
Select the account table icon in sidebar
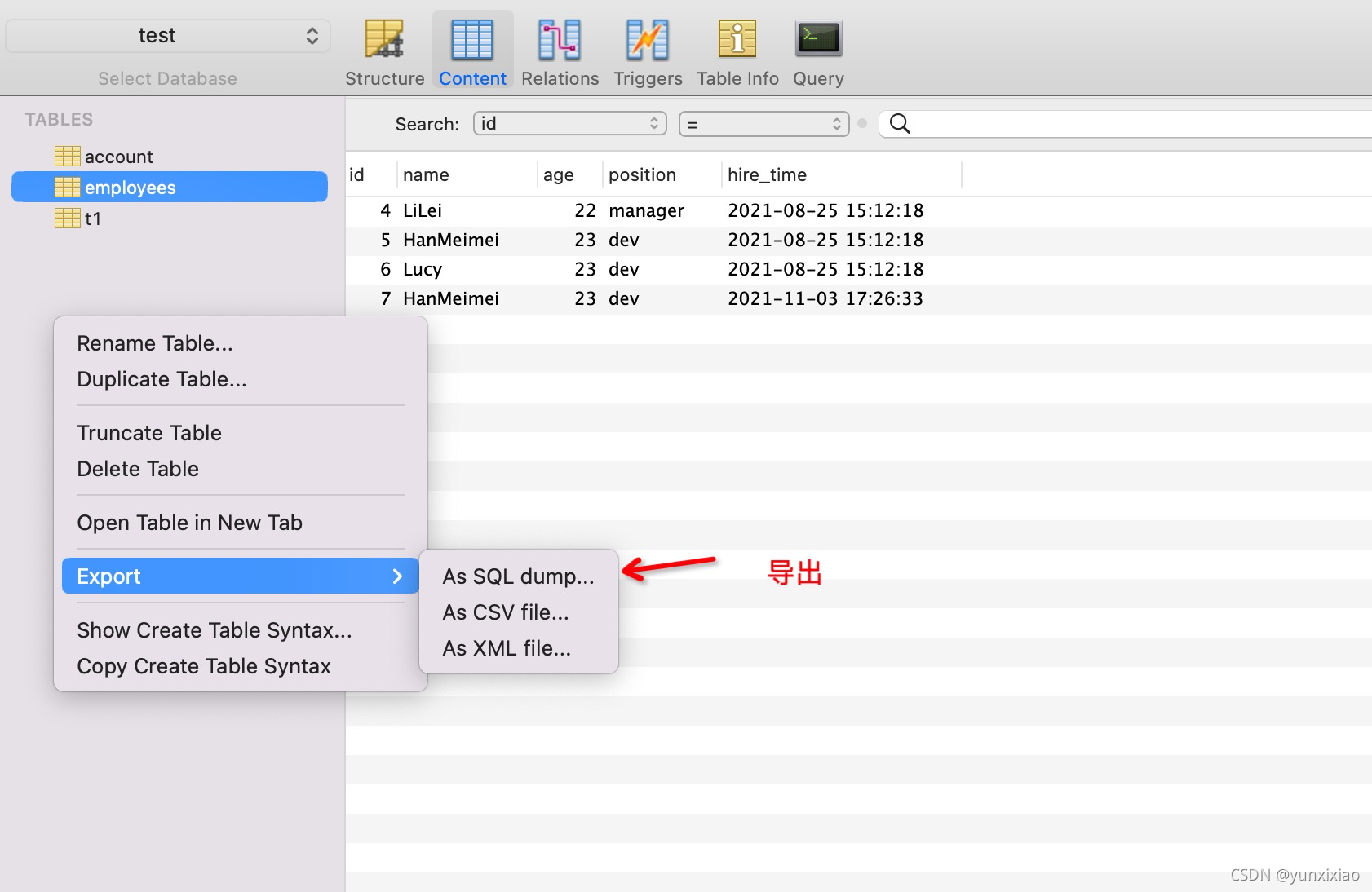[x=68, y=156]
